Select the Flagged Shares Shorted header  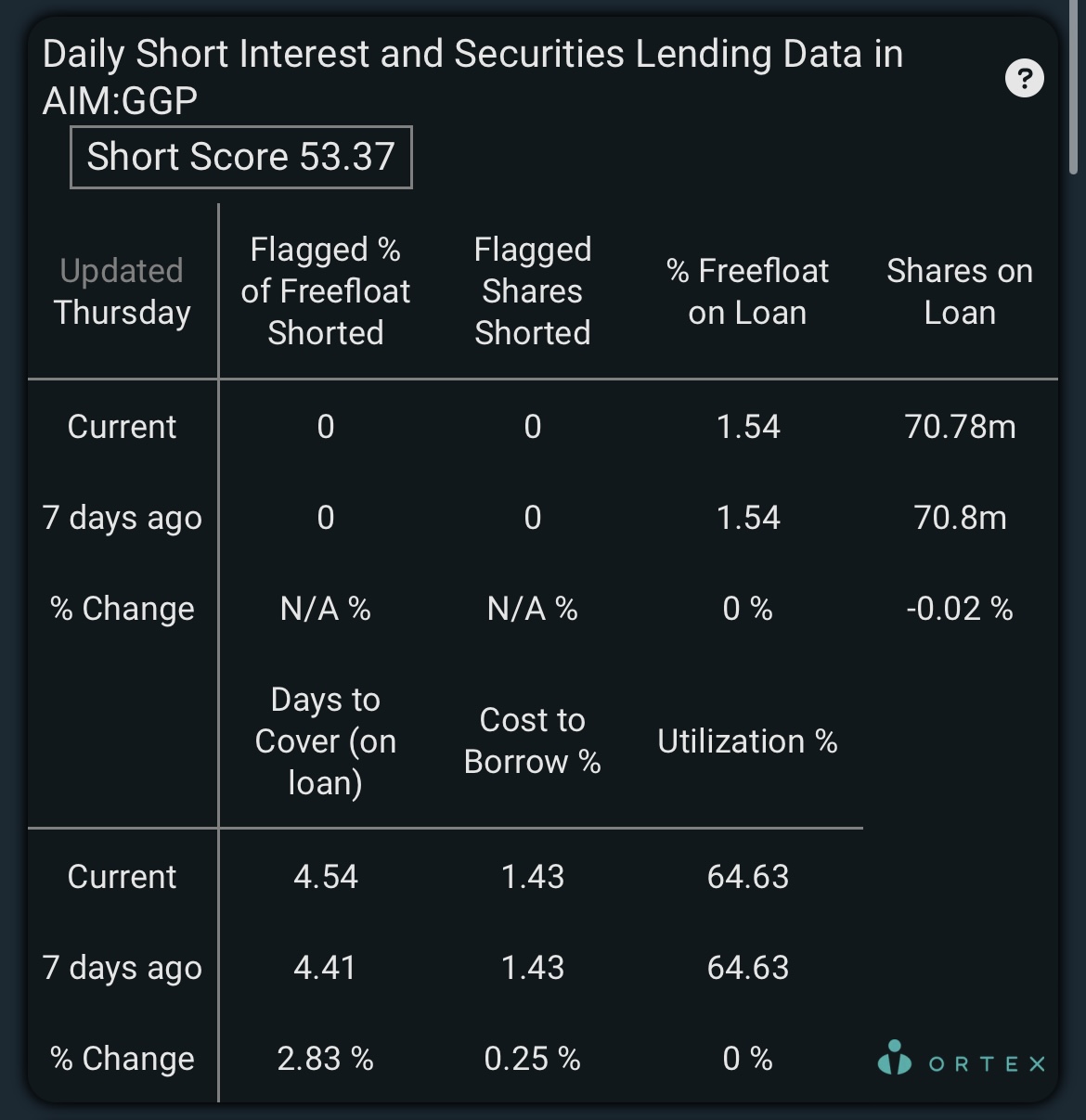(x=533, y=291)
